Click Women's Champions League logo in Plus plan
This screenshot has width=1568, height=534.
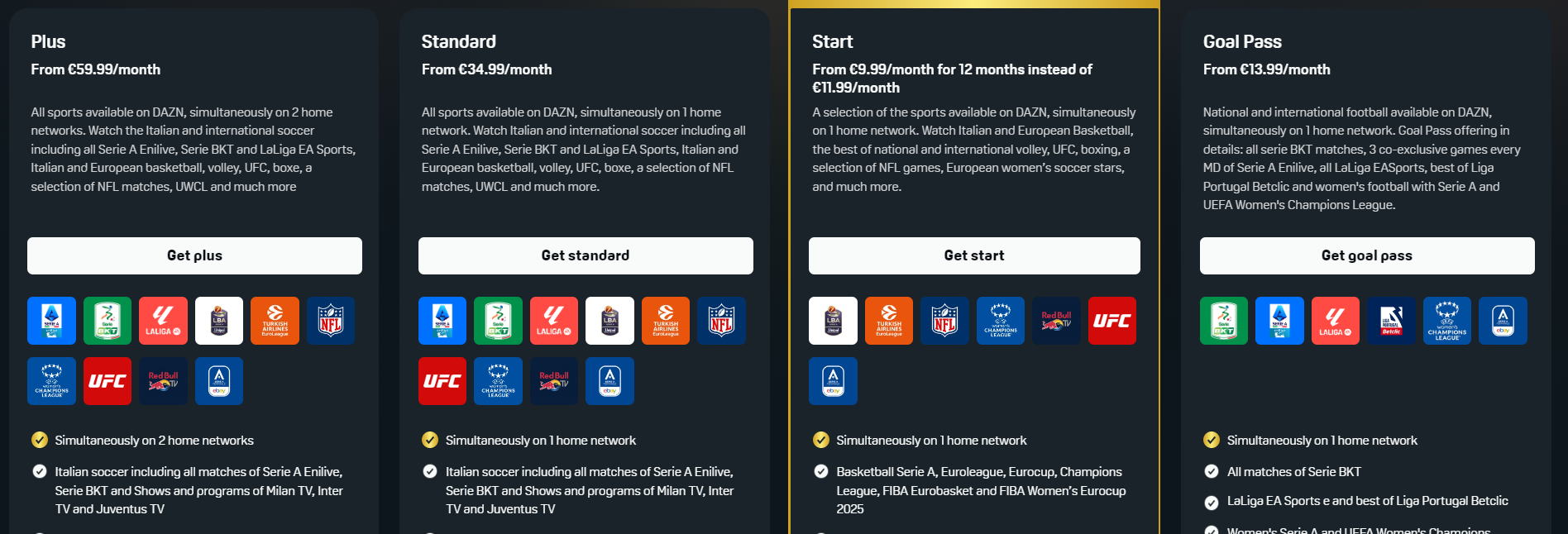51,381
